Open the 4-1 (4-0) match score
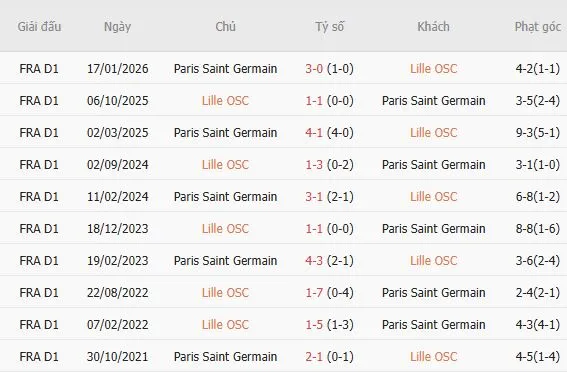Viewport: 567px width, 372px height. click(x=329, y=133)
